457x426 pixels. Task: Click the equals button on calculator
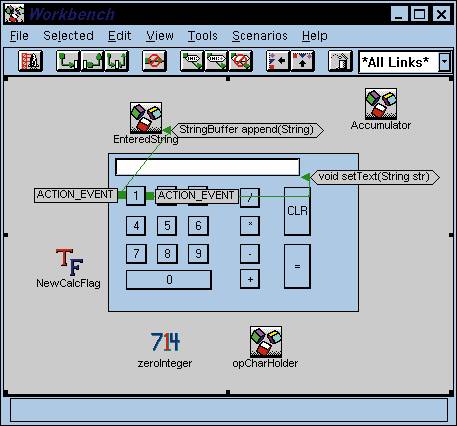[x=297, y=266]
